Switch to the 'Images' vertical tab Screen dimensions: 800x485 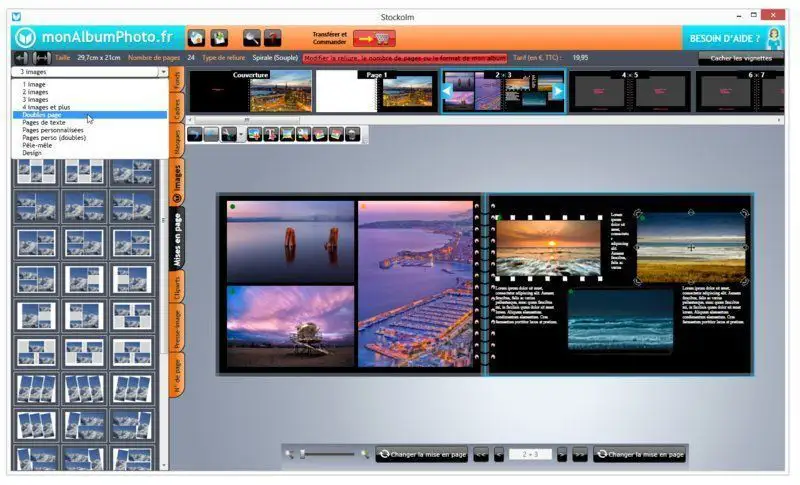click(177, 183)
